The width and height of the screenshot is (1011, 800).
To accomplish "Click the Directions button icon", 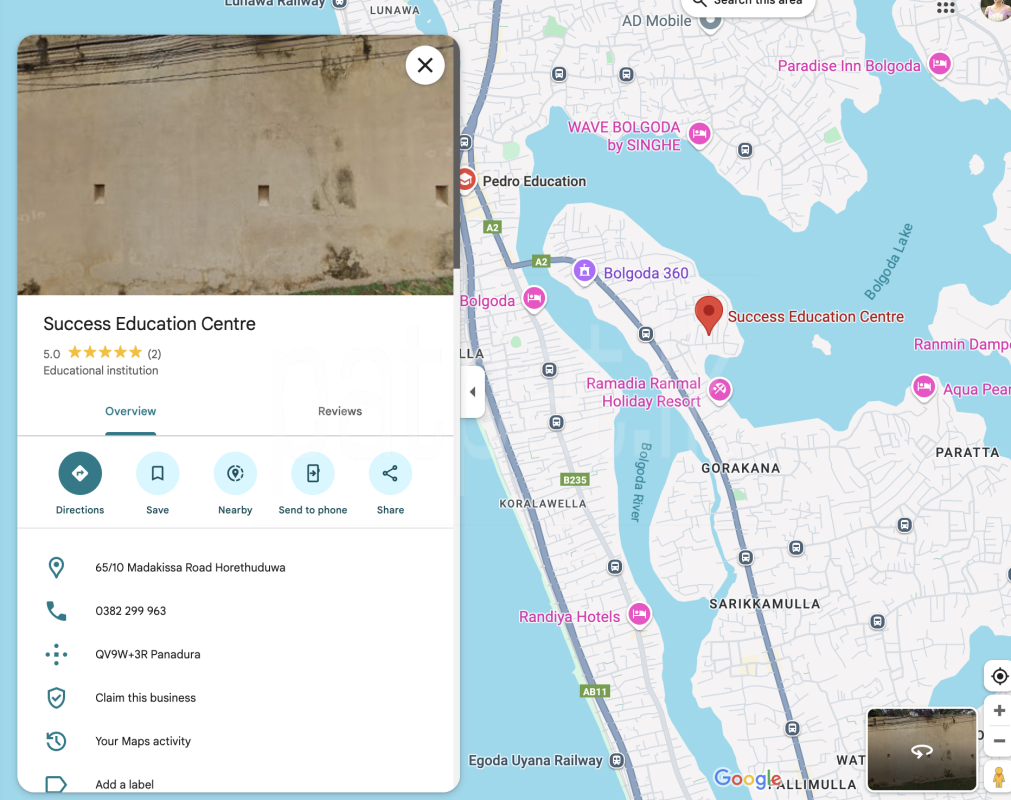I will coord(80,473).
